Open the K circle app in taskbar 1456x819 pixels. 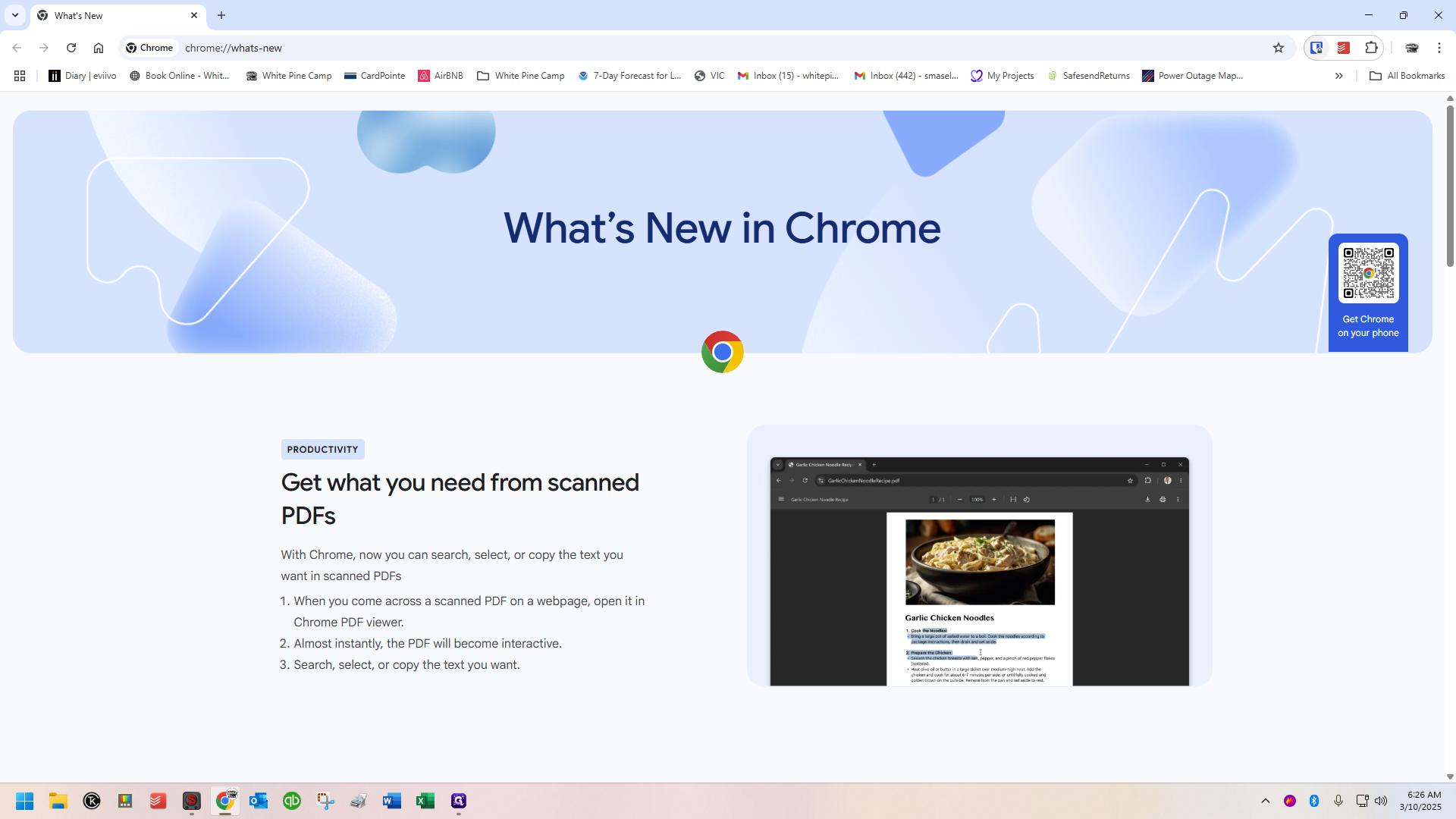[x=92, y=801]
